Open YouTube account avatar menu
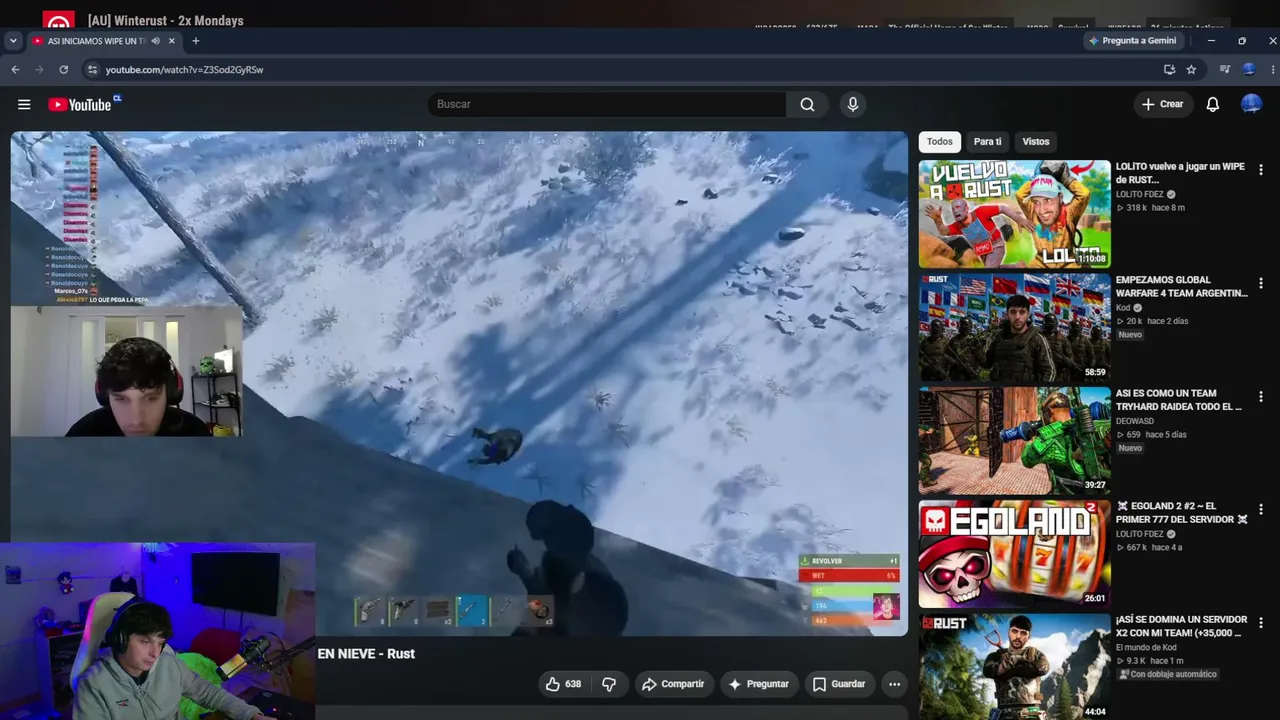This screenshot has height=720, width=1280. tap(1251, 104)
